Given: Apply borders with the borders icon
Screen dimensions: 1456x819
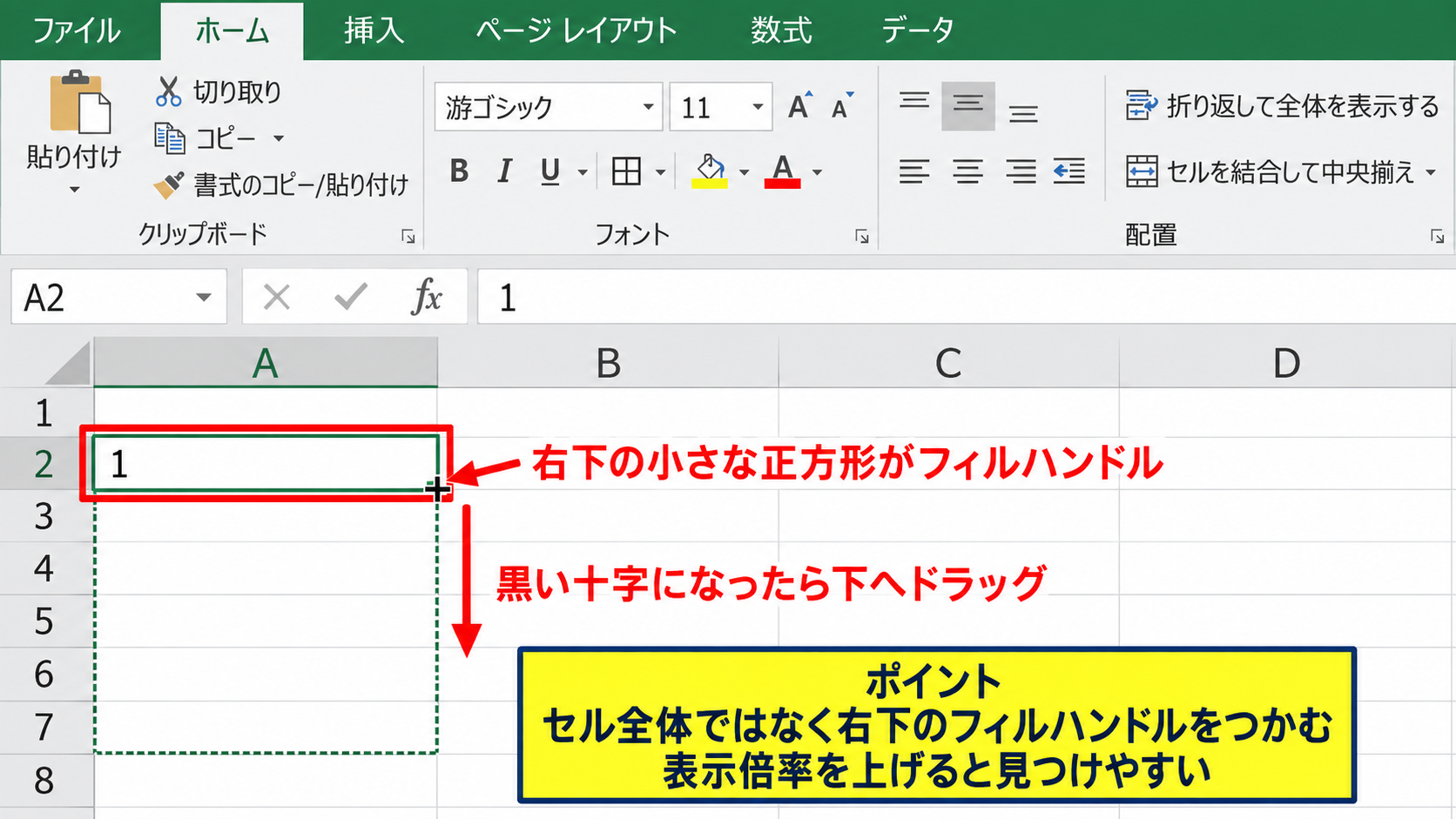Looking at the screenshot, I should click(626, 171).
